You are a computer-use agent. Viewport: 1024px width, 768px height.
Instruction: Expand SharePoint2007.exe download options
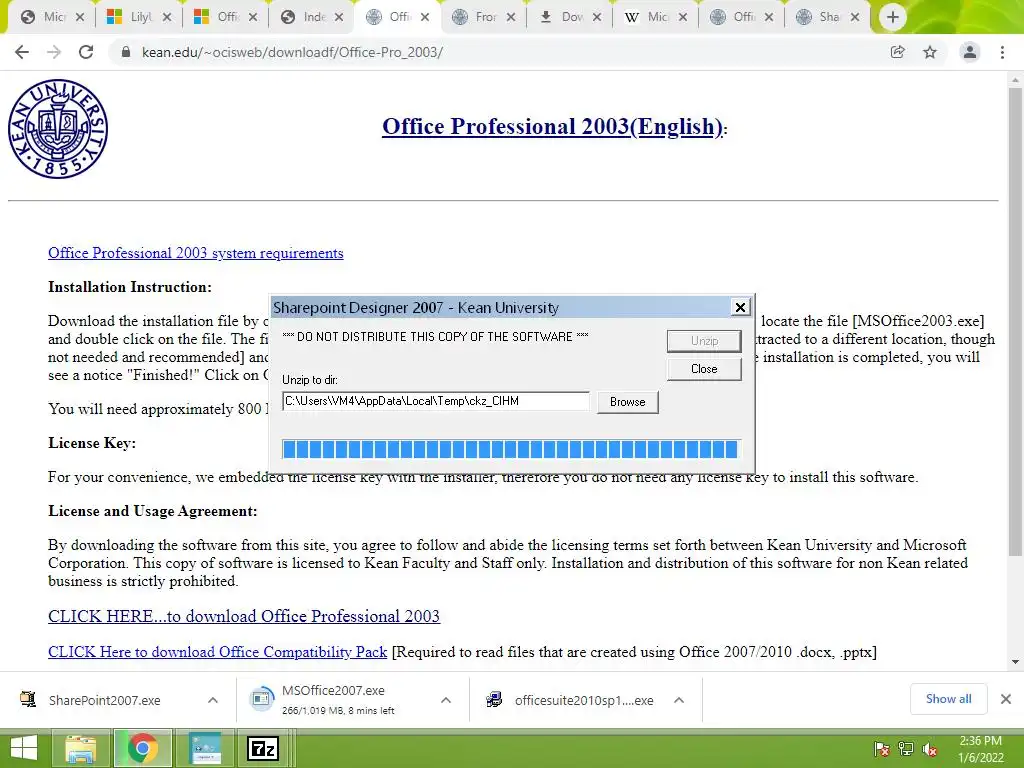click(213, 700)
